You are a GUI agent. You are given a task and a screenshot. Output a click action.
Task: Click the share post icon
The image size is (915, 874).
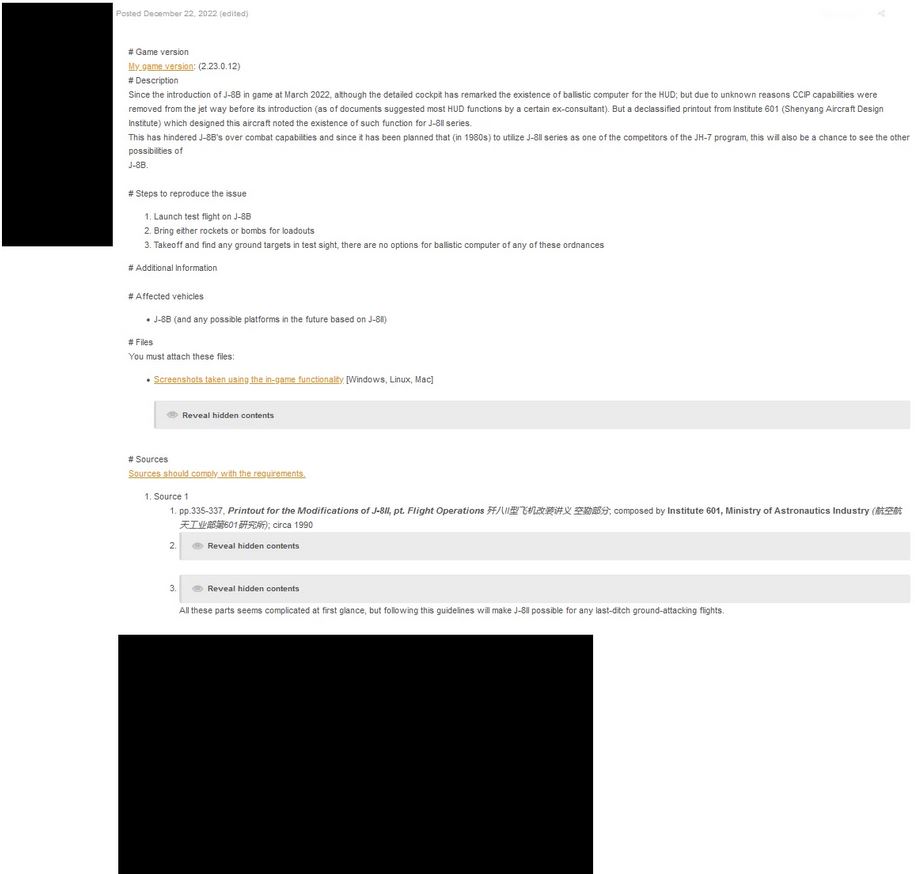click(x=881, y=13)
